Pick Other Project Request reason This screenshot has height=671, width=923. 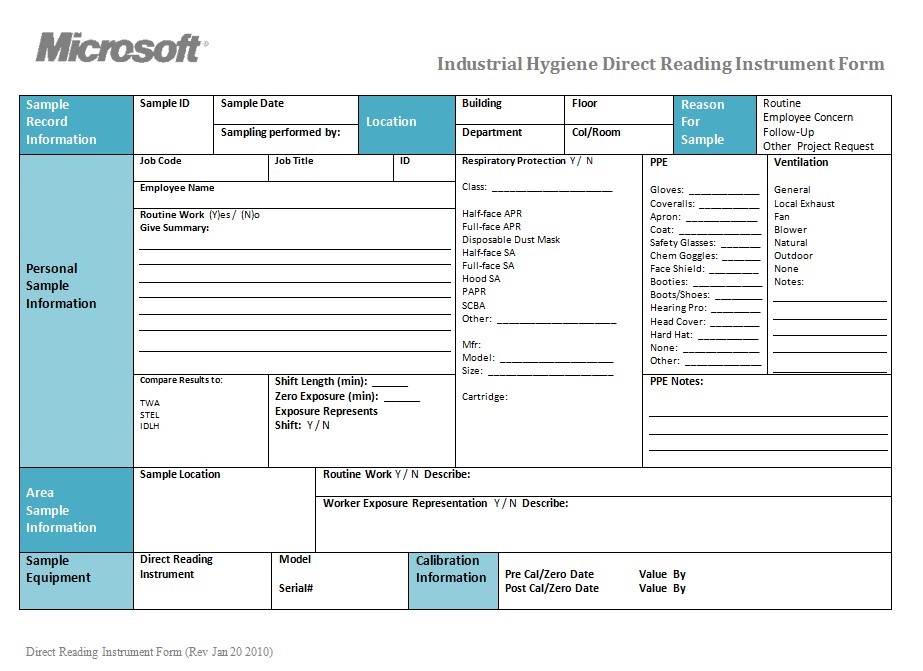817,146
